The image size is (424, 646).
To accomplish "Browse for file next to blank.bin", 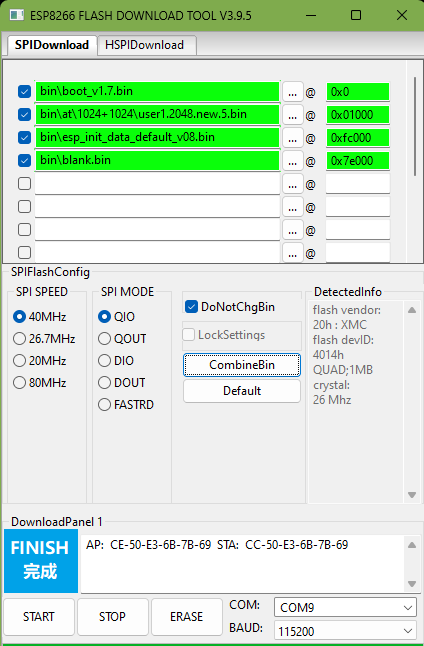I will coord(293,161).
